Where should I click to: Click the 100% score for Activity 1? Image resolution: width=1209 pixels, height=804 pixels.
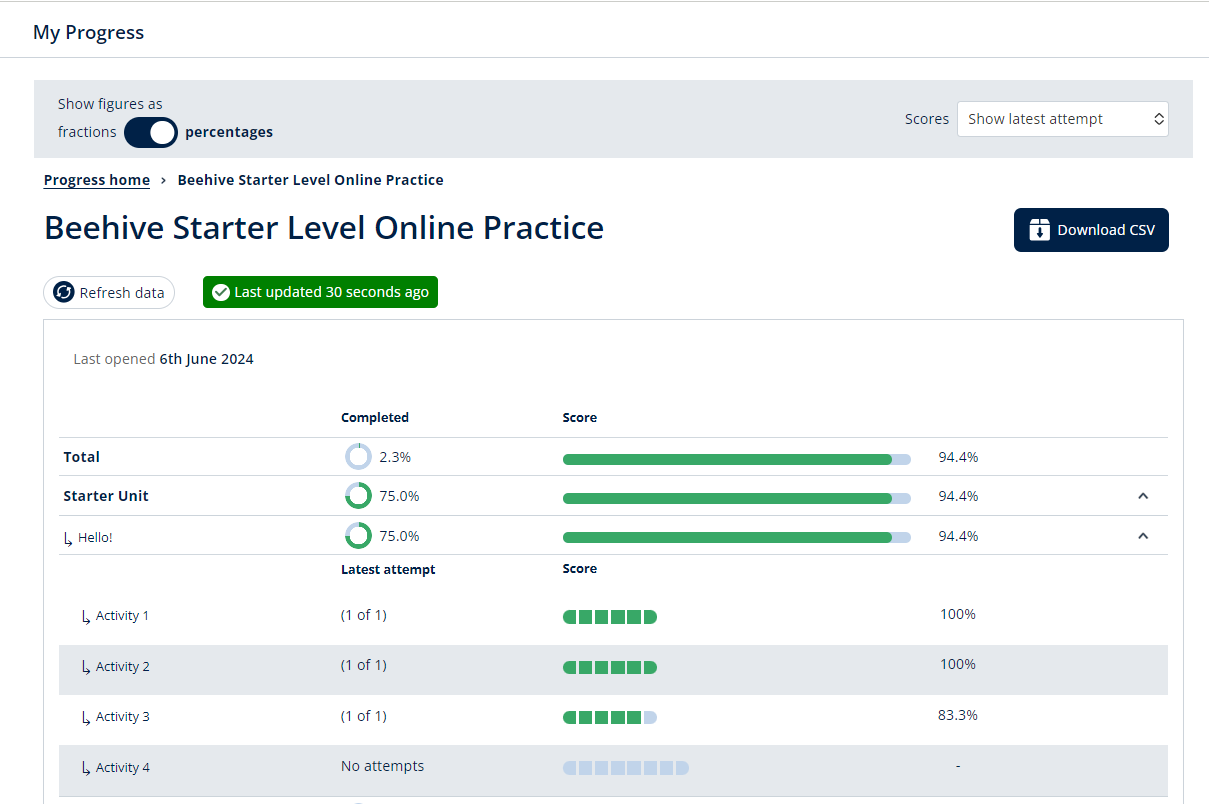pos(958,614)
